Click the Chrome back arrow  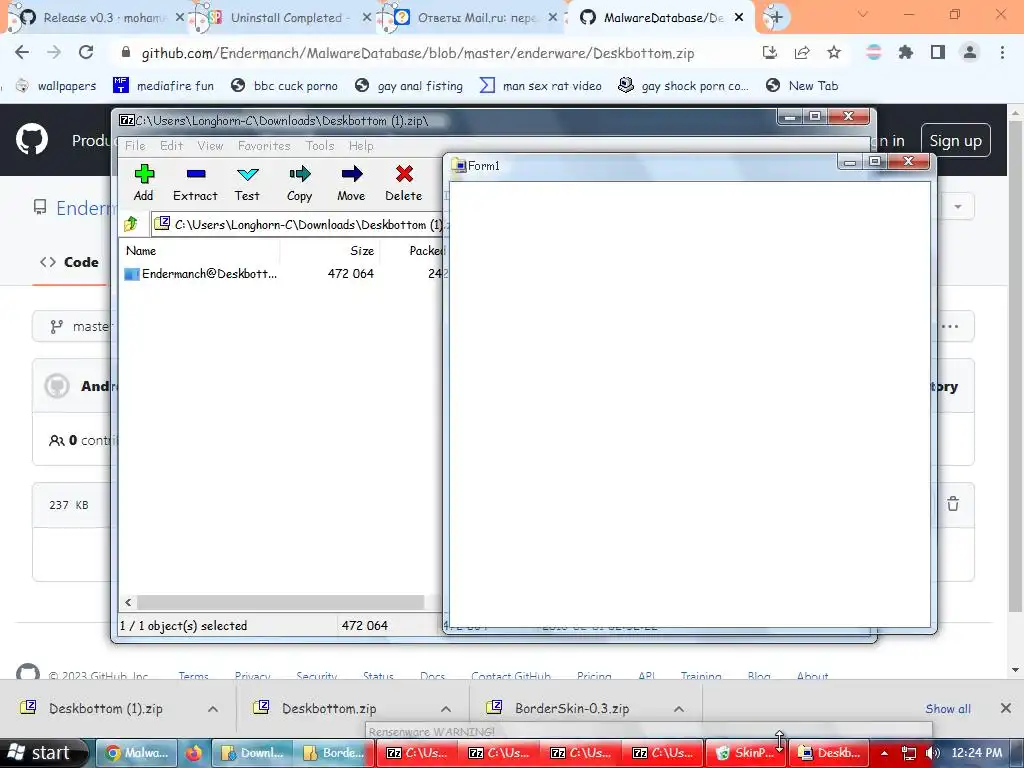tap(22, 53)
